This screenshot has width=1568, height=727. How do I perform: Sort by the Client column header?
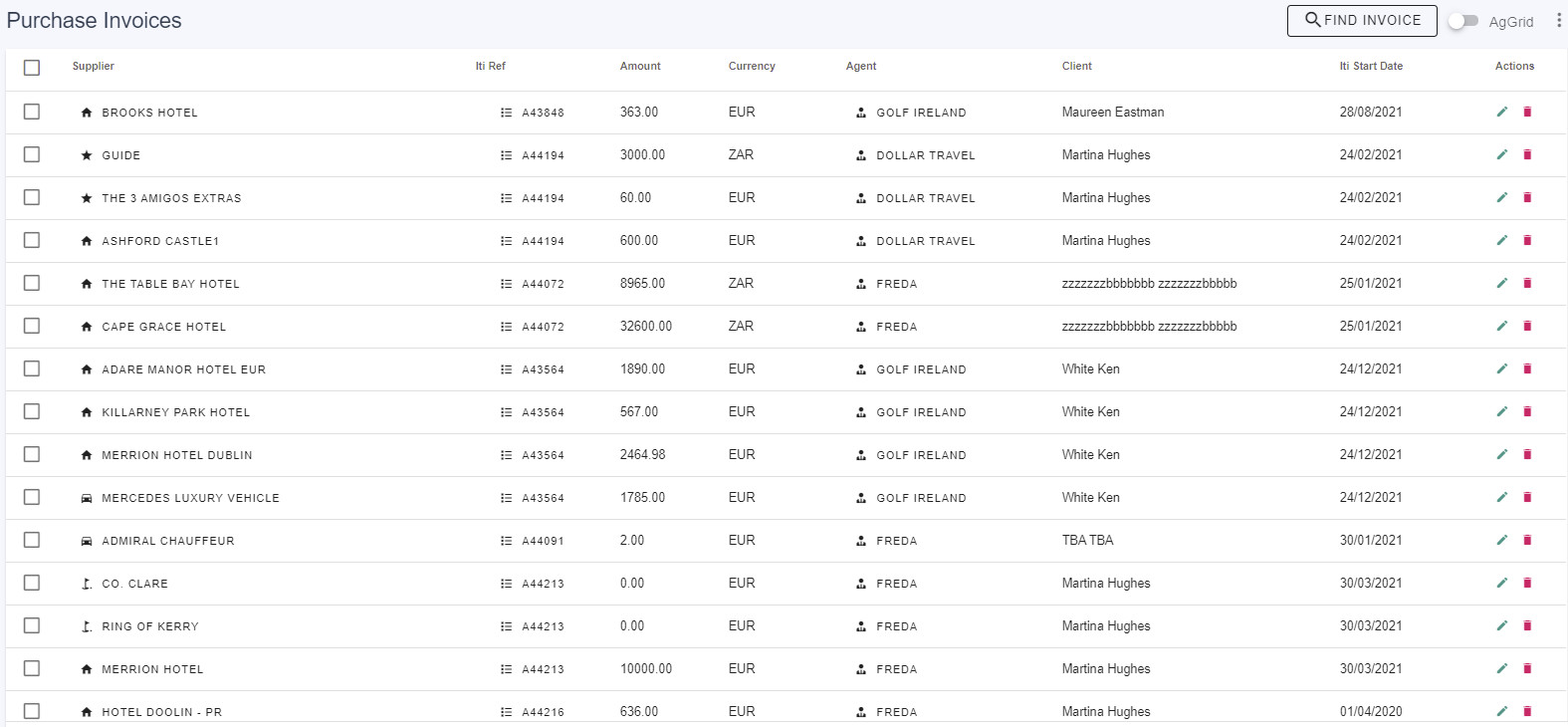(1077, 66)
